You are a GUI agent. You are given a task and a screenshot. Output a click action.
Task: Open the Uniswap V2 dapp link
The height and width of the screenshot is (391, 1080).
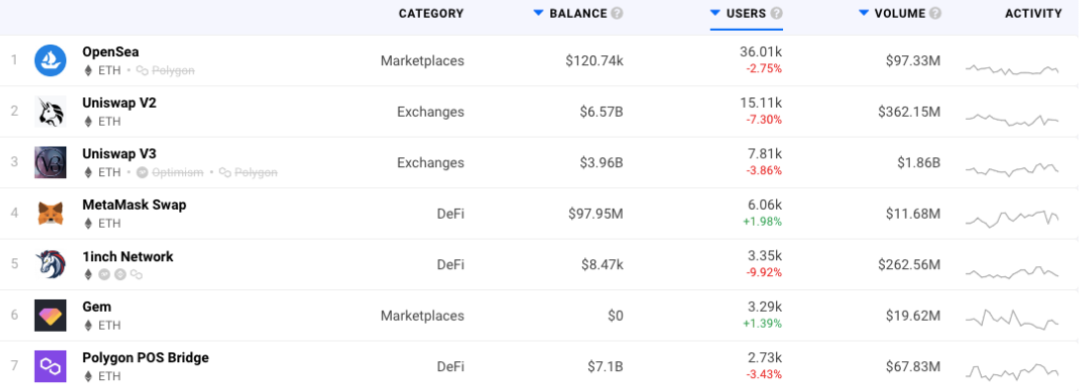pos(119,103)
